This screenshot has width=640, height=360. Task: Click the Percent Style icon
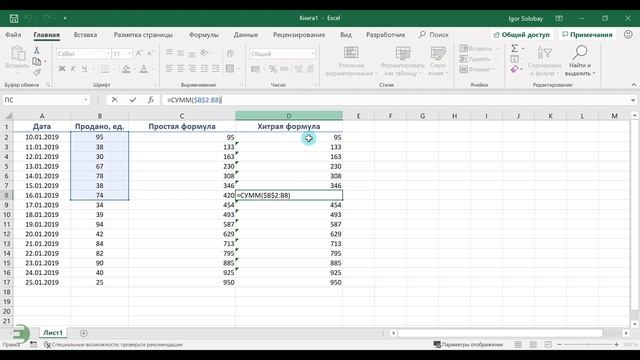273,69
